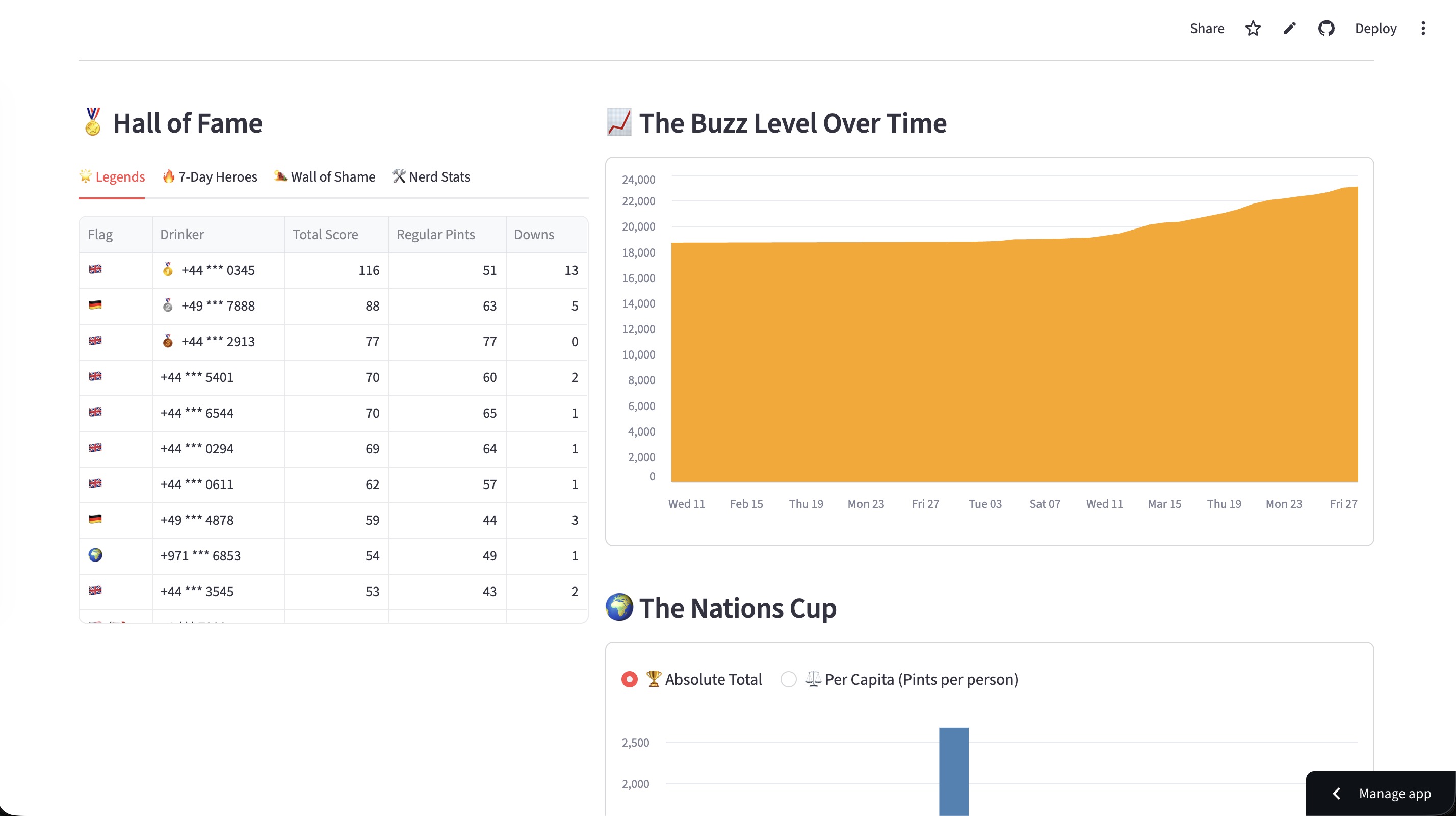Click The Nations Cup heading
The height and width of the screenshot is (816, 1456).
point(738,608)
